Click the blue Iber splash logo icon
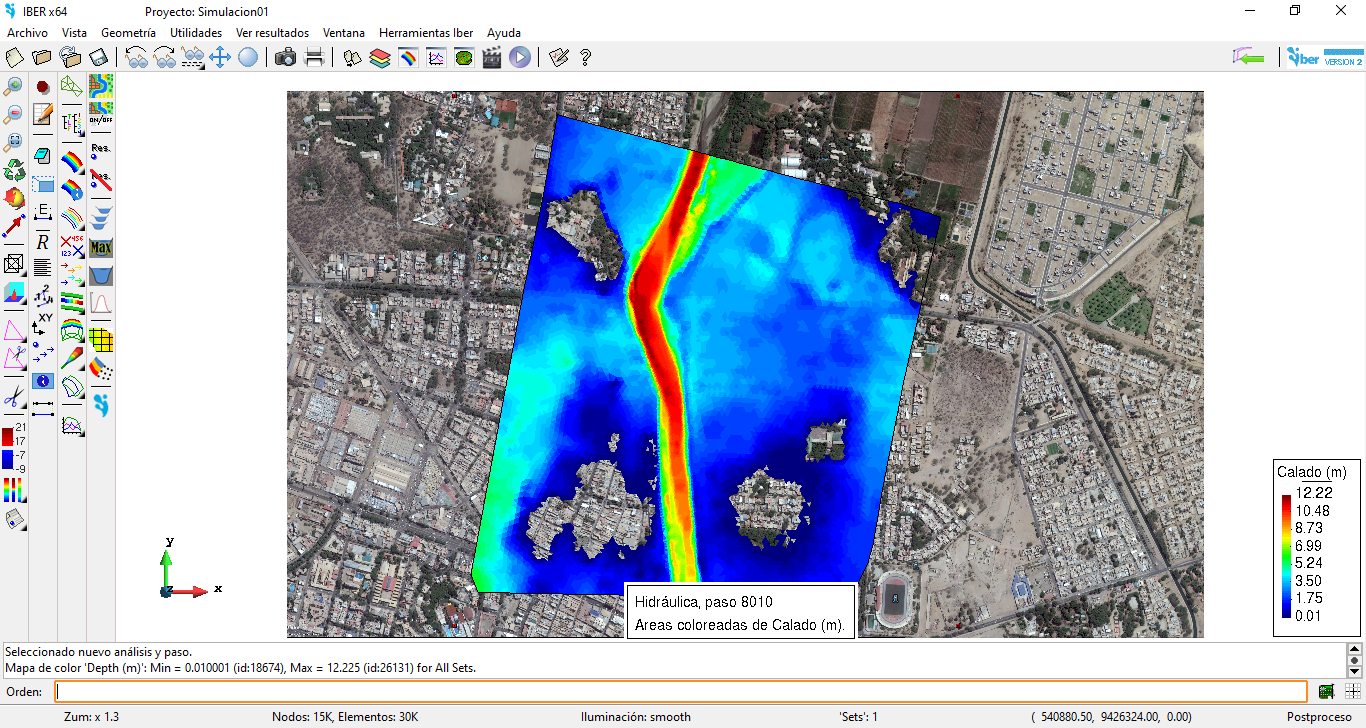This screenshot has width=1366, height=728. [x=100, y=405]
